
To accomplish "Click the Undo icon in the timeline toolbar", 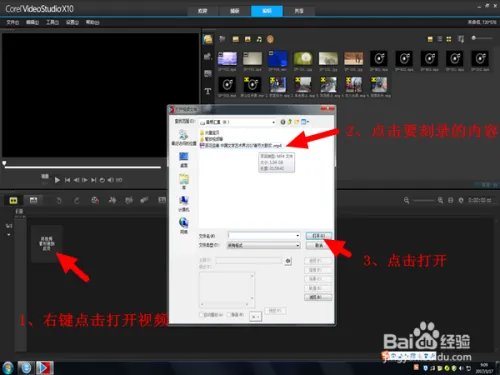I will tap(59, 200).
